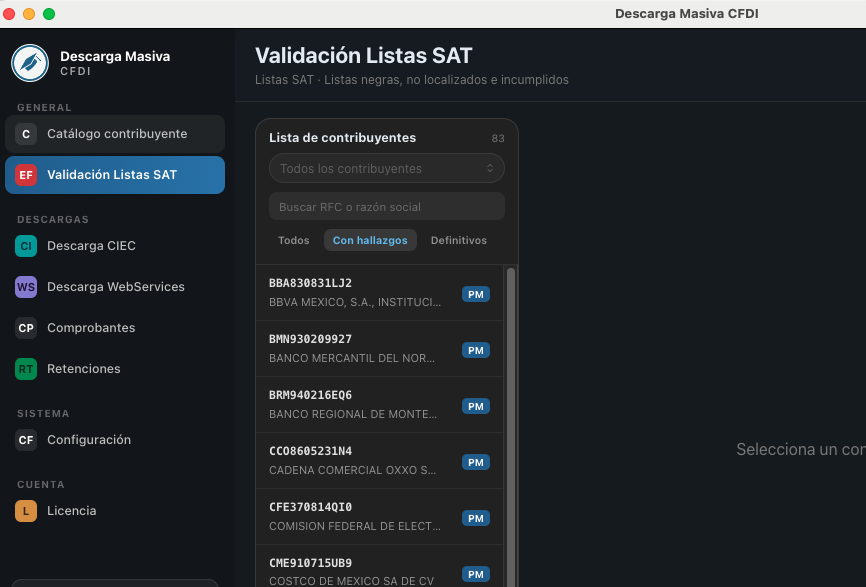This screenshot has width=866, height=587.
Task: Click the CF Configuración icon
Action: click(26, 440)
